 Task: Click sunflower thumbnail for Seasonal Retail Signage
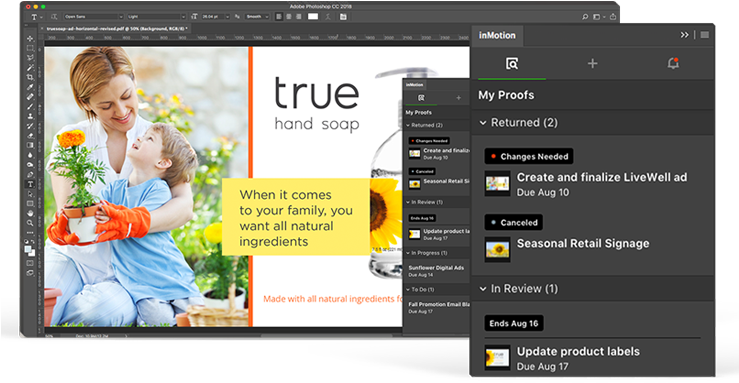498,250
